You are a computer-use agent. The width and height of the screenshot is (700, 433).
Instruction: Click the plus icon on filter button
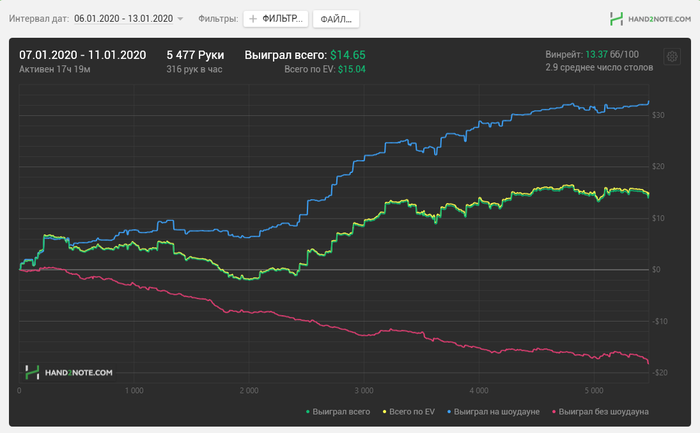pos(253,19)
